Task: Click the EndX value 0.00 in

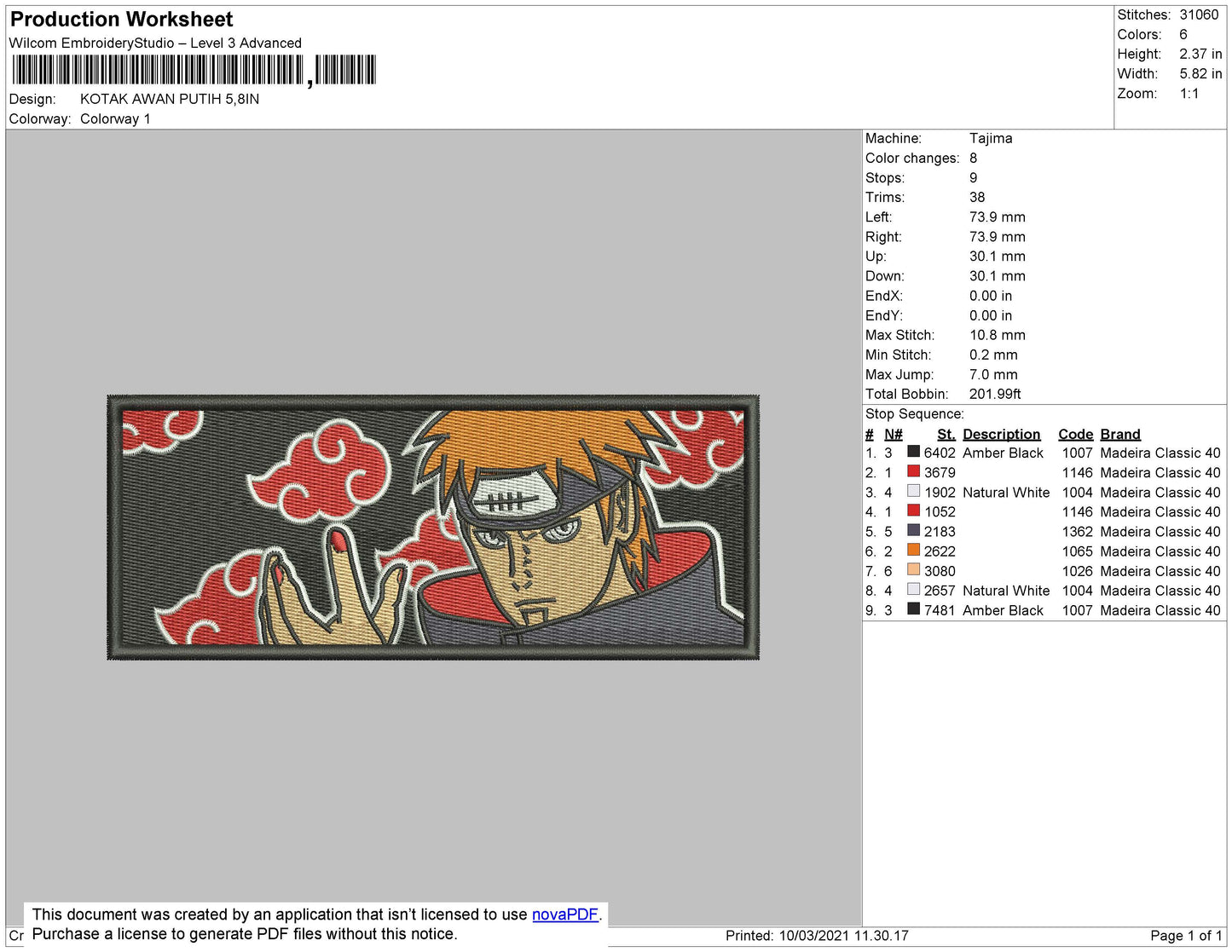Action: pyautogui.click(x=991, y=296)
